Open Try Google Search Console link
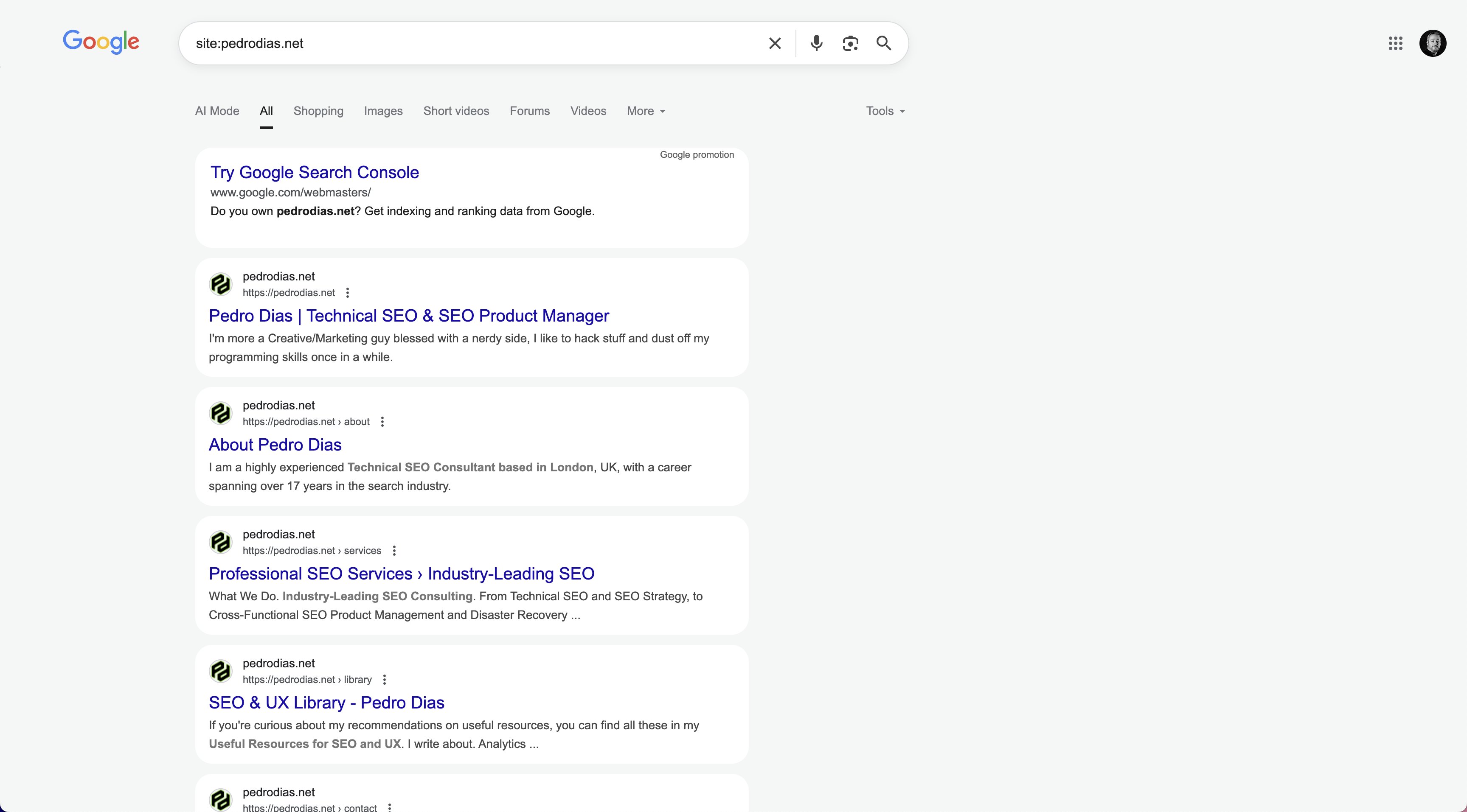 pyautogui.click(x=315, y=172)
